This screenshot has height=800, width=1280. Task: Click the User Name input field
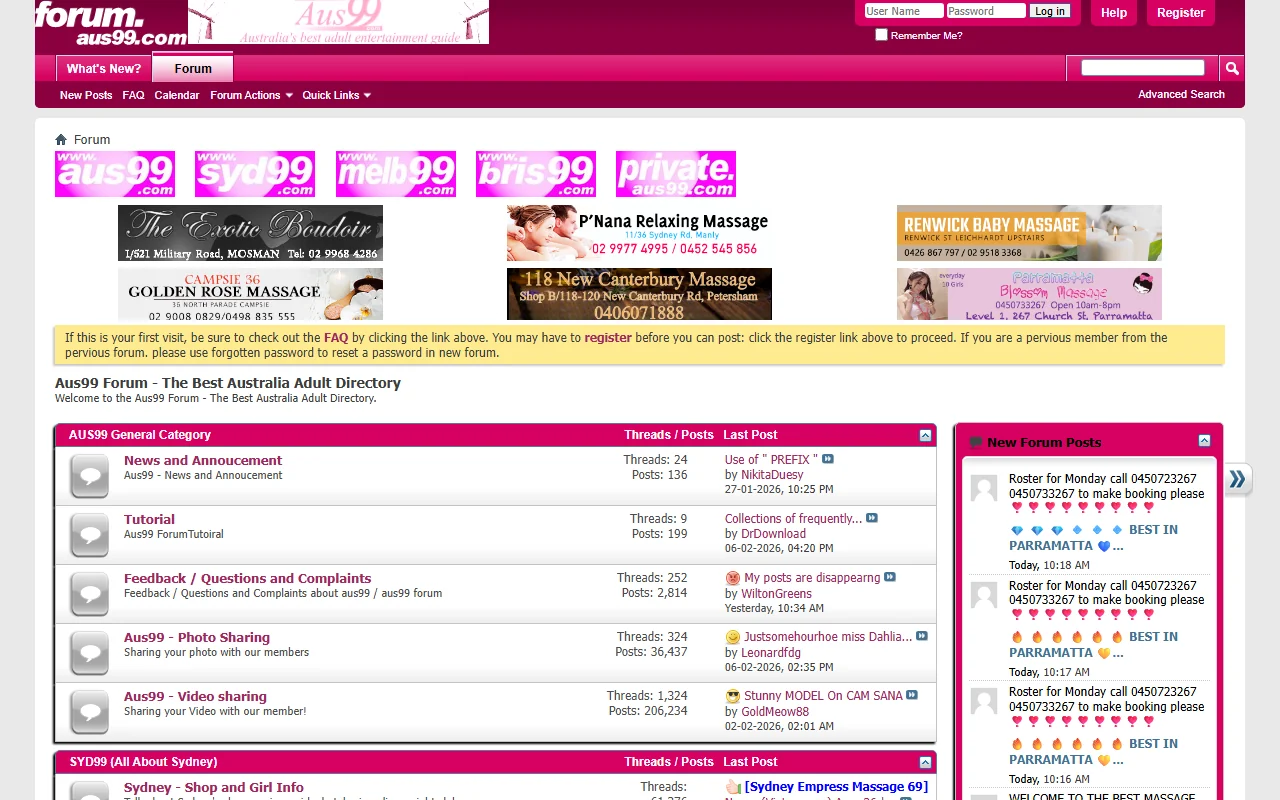click(x=901, y=11)
